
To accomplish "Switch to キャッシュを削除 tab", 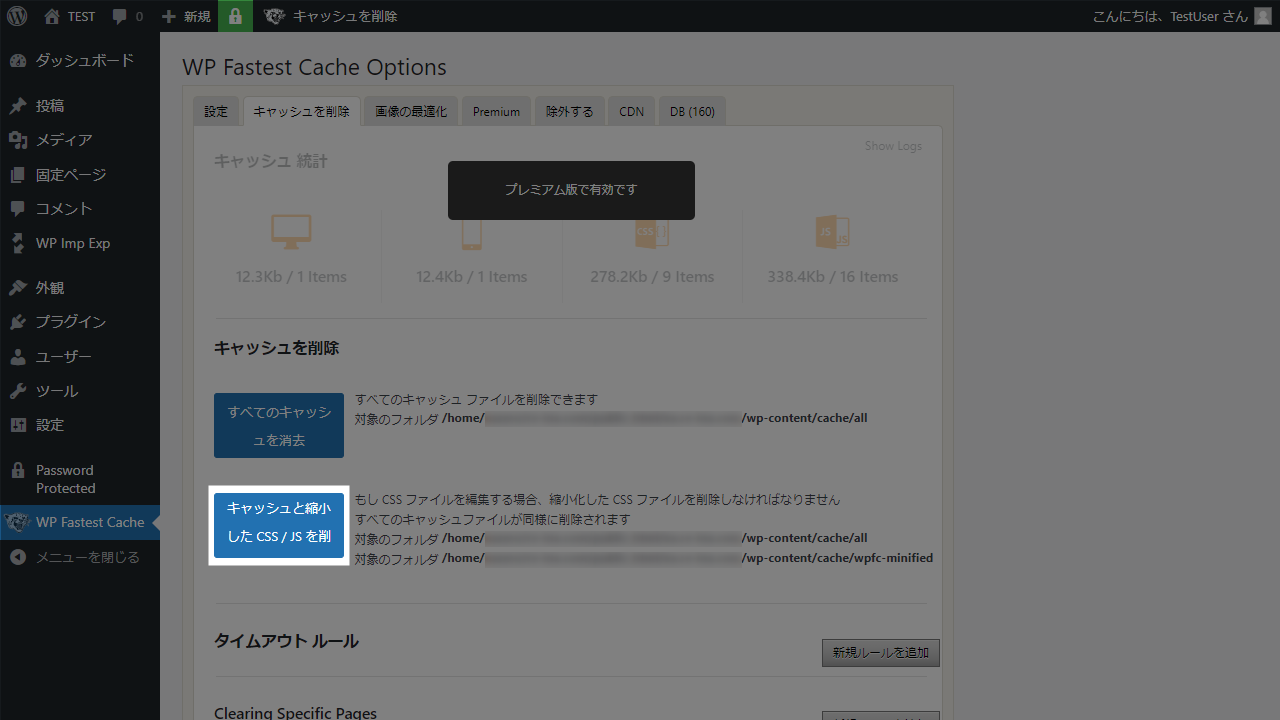I will click(301, 111).
